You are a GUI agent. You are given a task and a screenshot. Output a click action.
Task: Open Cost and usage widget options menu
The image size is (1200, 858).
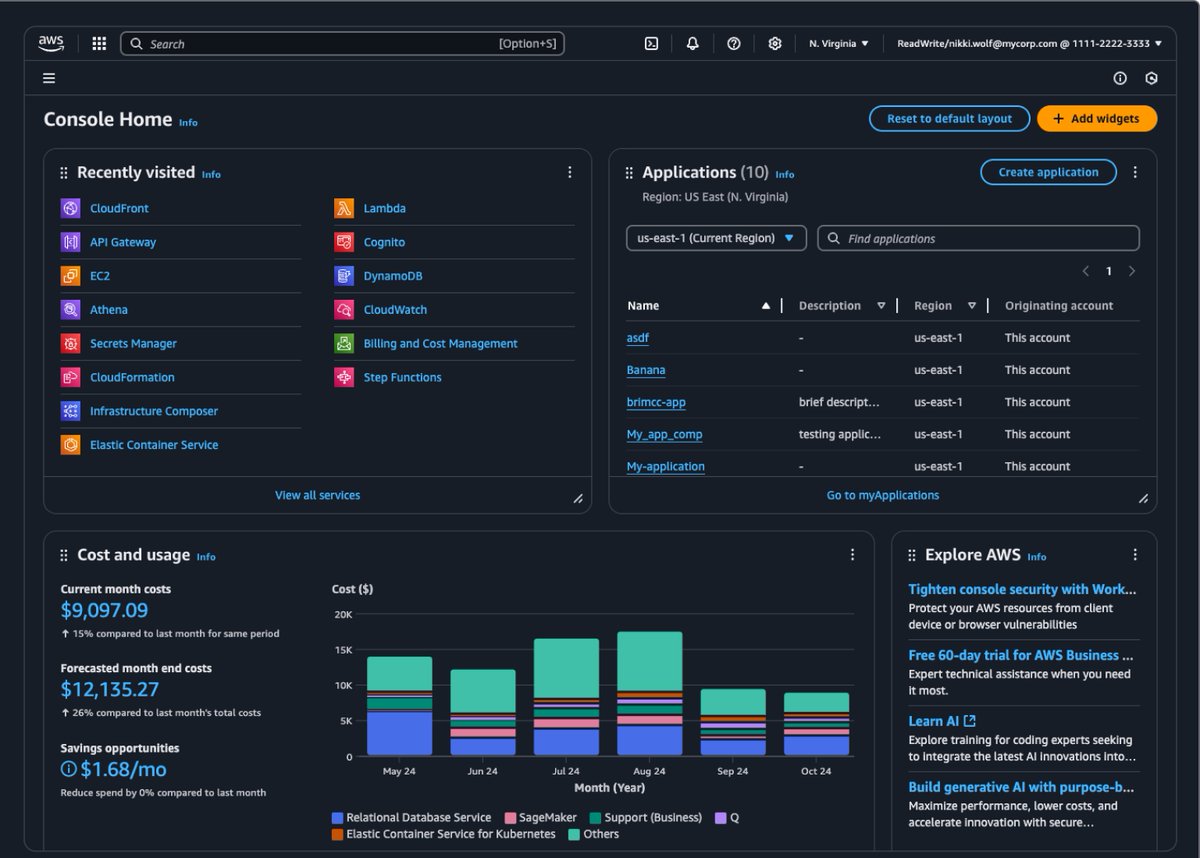pos(853,554)
